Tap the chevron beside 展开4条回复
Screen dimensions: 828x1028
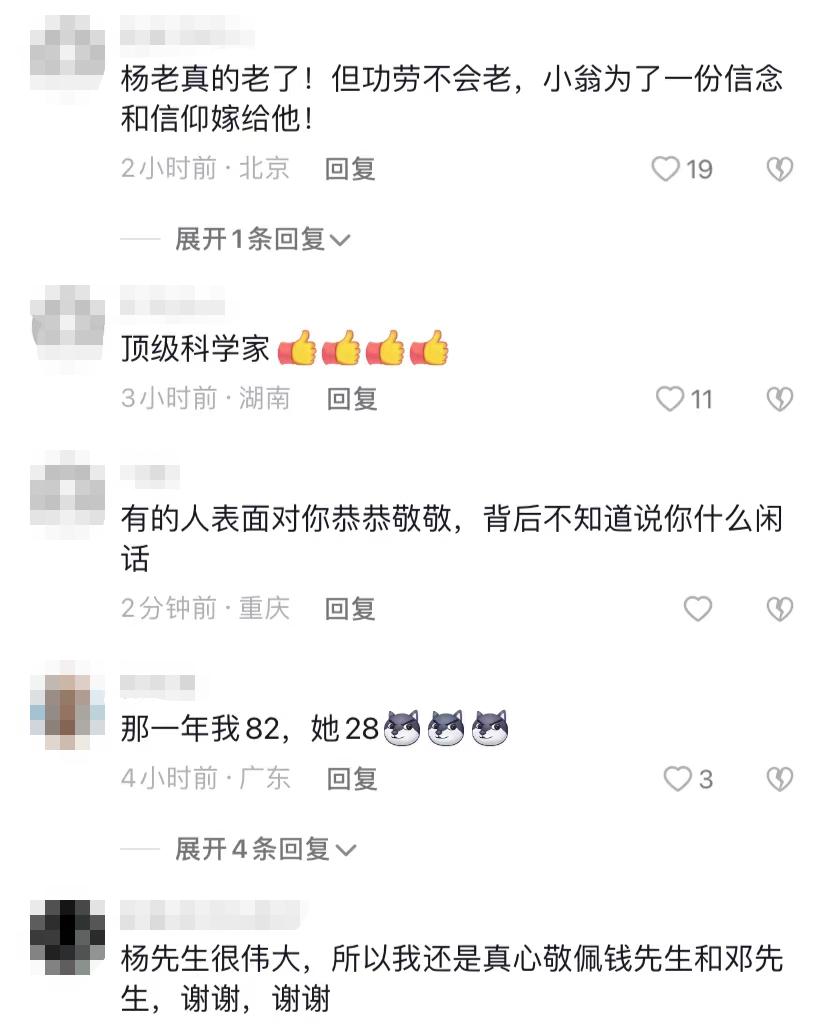click(345, 850)
